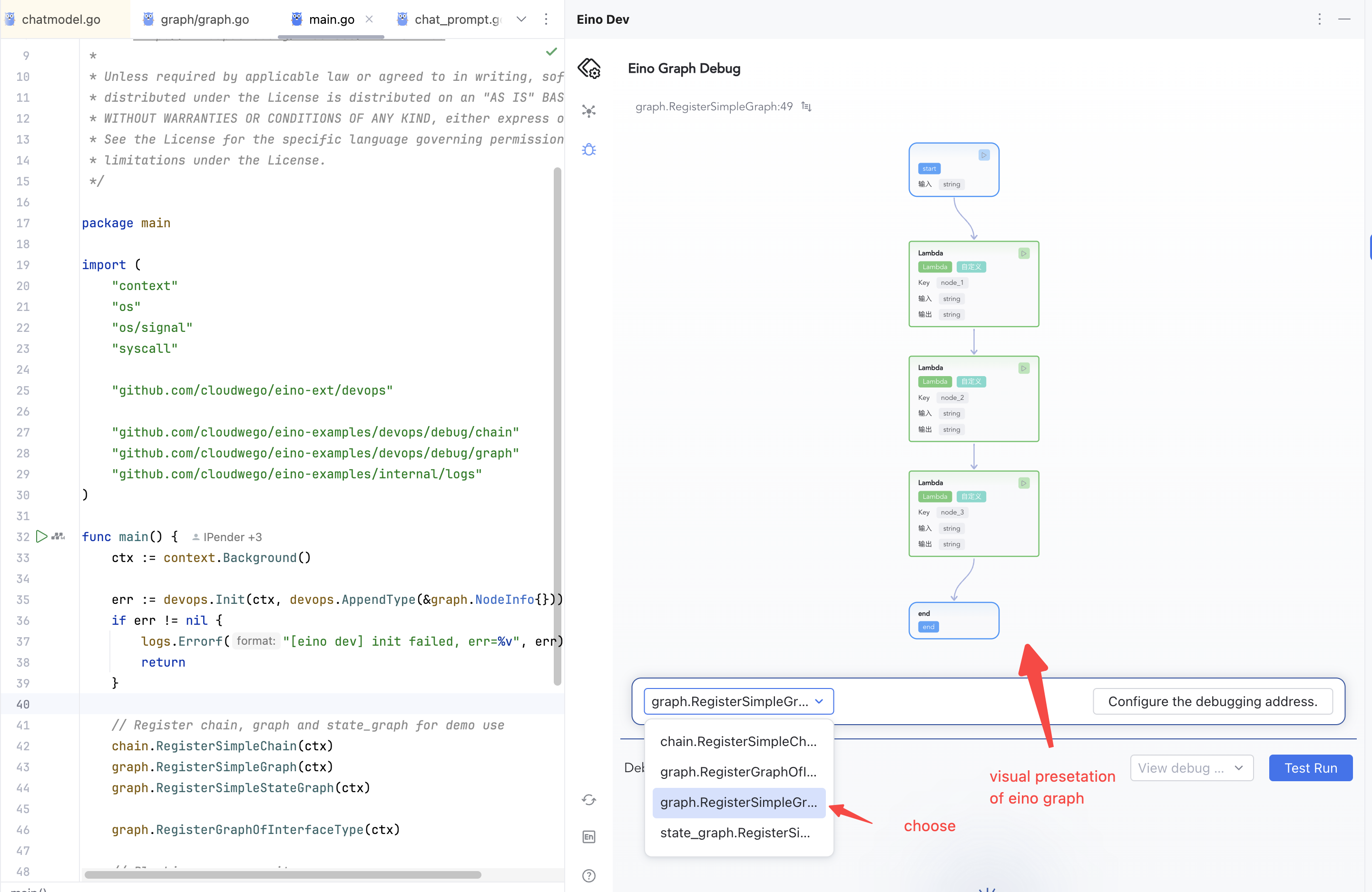Click the editor horizontal scrollbar
Image resolution: width=1372 pixels, height=892 pixels.
tap(283, 875)
